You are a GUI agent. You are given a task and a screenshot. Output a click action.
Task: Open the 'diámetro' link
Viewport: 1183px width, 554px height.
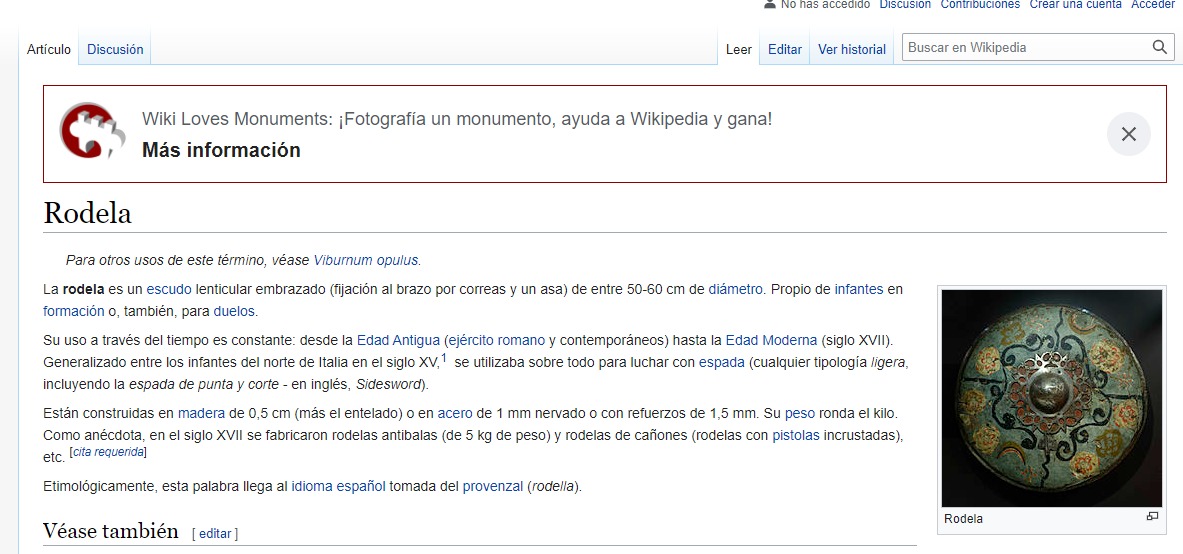point(736,289)
